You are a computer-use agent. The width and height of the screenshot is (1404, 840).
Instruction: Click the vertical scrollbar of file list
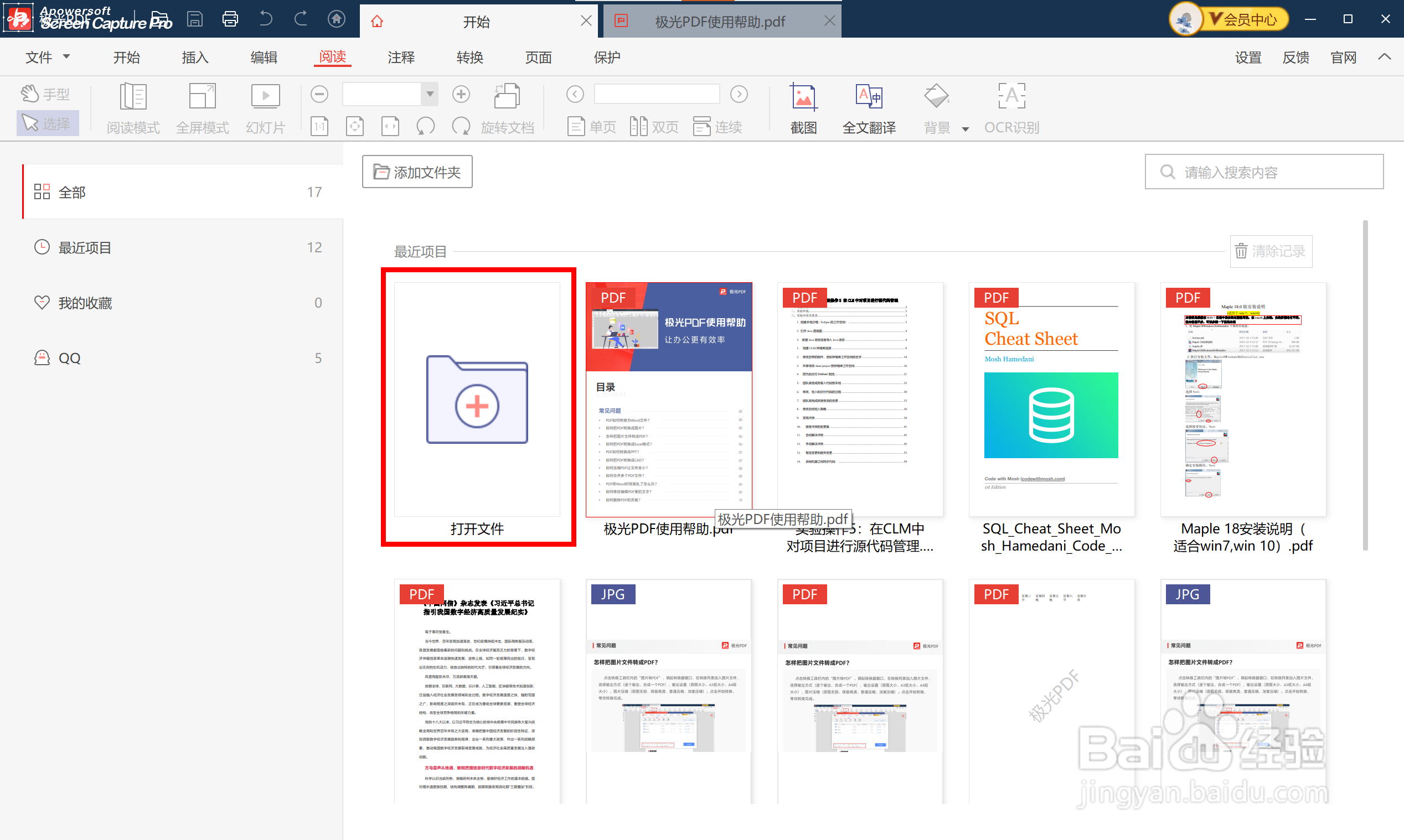click(x=1365, y=385)
